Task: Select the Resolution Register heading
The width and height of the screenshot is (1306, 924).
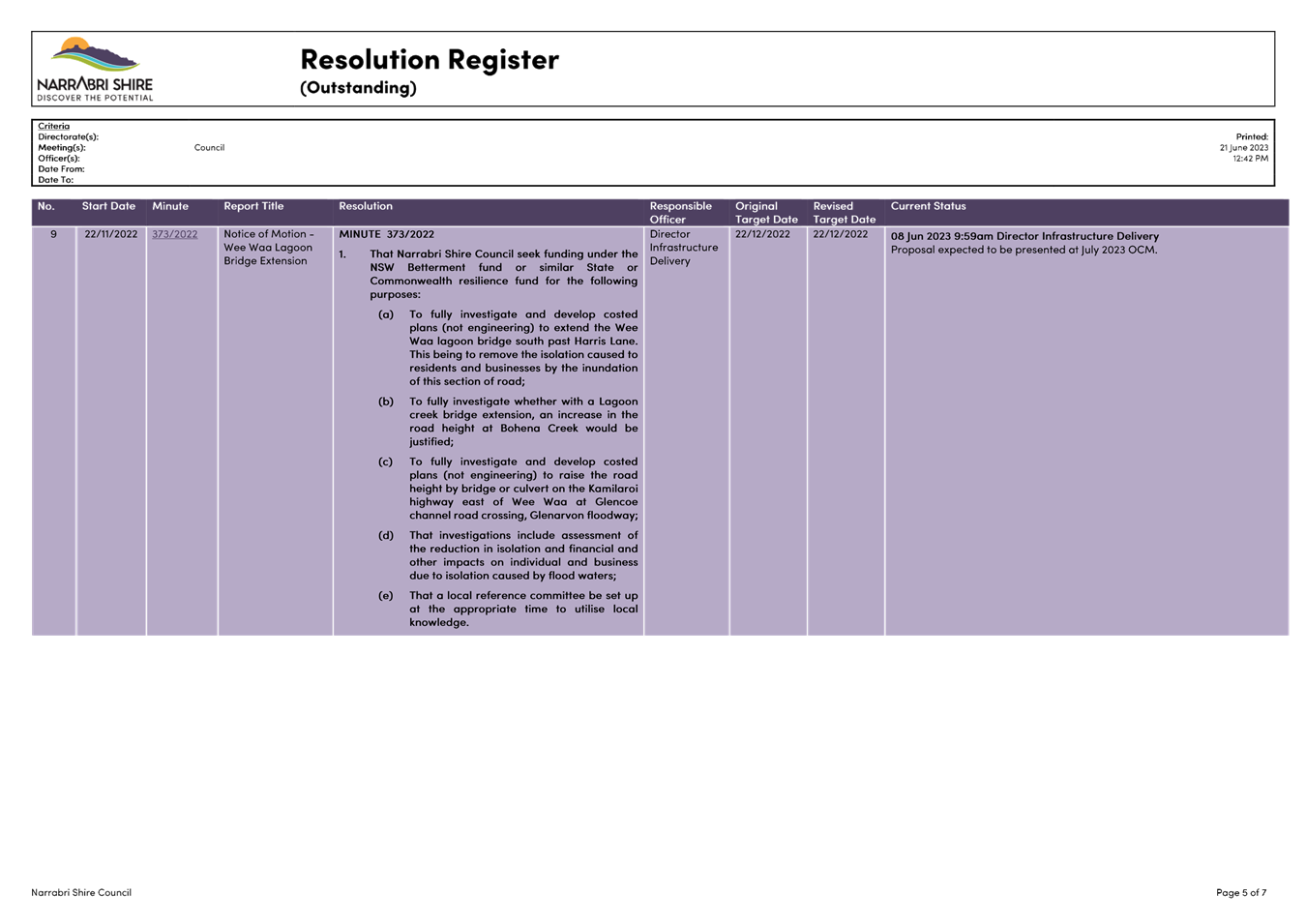Action: pos(430,59)
